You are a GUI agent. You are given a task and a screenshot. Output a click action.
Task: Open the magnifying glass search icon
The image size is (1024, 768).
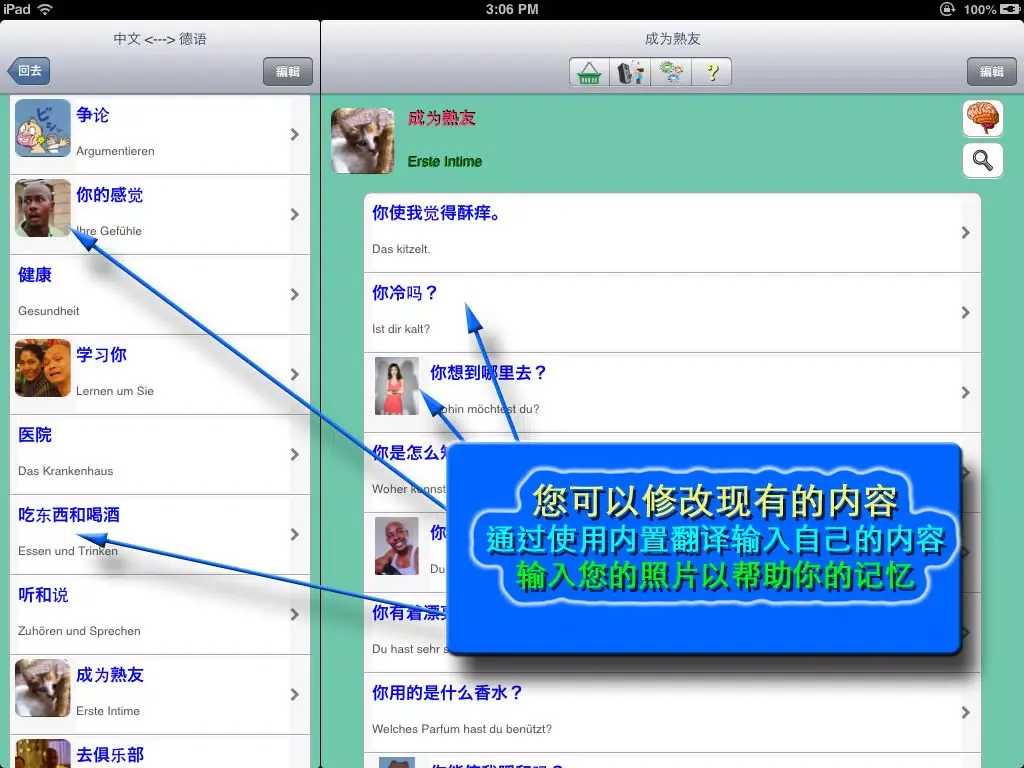pos(983,161)
